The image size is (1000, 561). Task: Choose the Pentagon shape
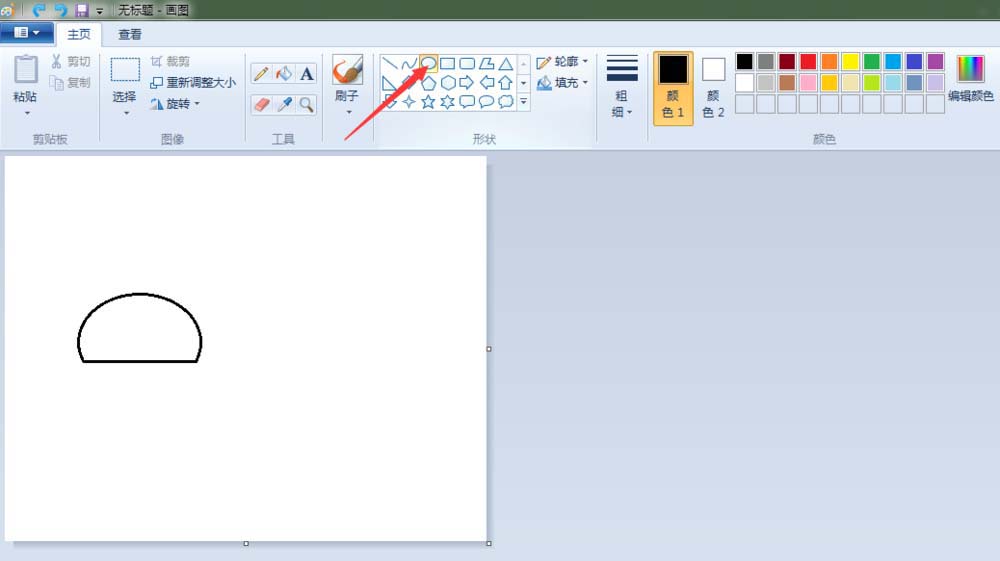tap(429, 83)
